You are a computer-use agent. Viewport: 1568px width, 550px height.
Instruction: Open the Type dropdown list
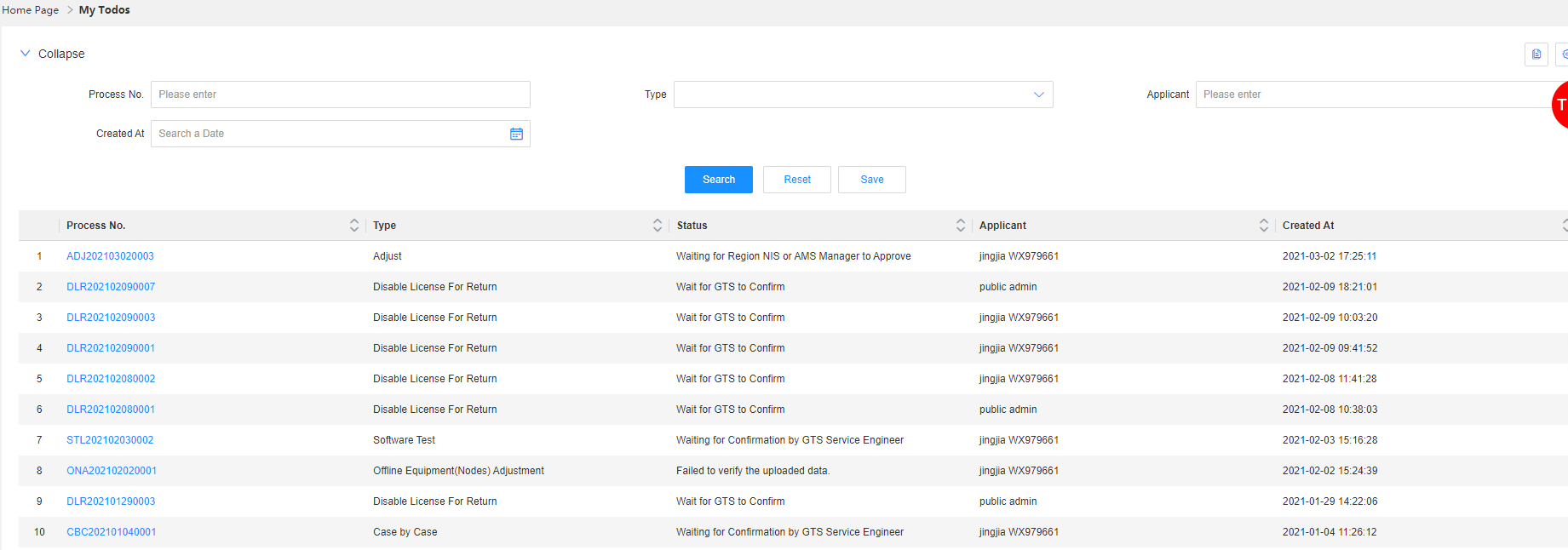[x=863, y=95]
